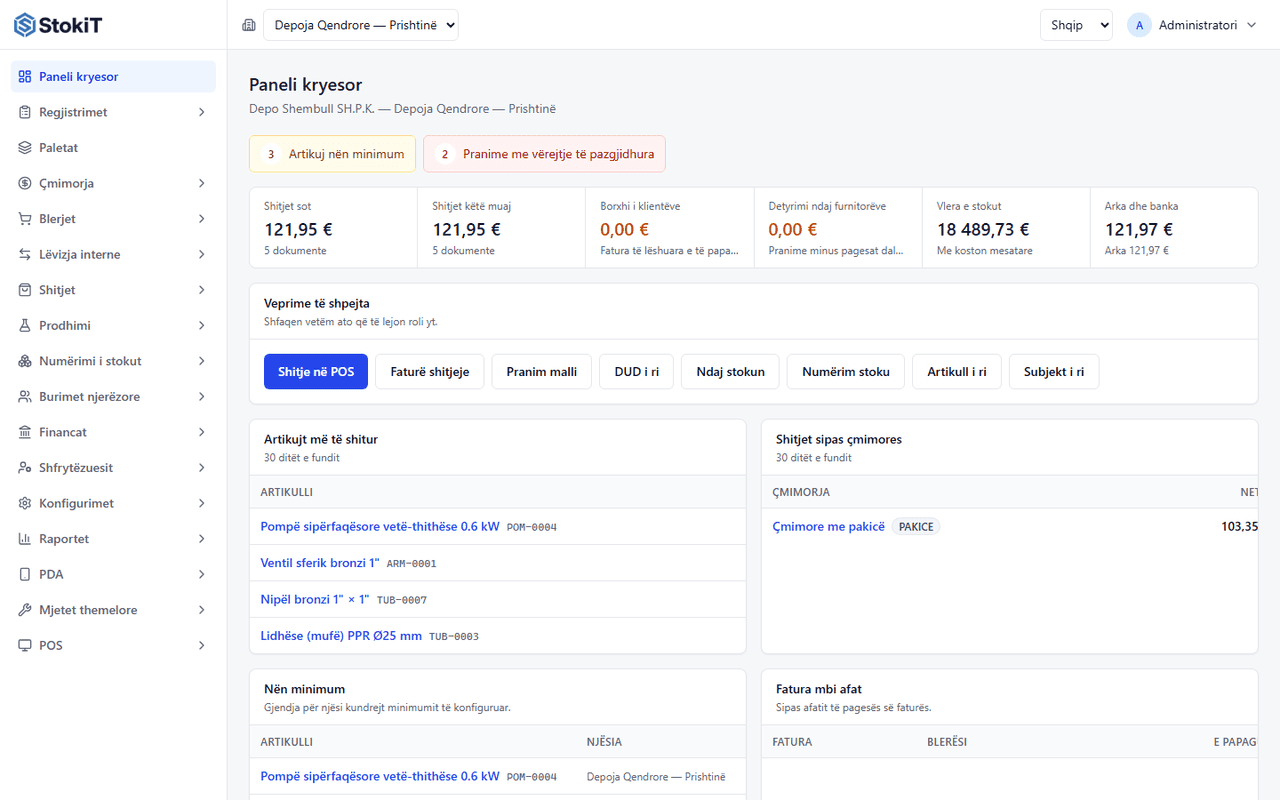Screen dimensions: 1280x800
Task: Click the Mjetet themelore wrench icon
Action: click(25, 610)
